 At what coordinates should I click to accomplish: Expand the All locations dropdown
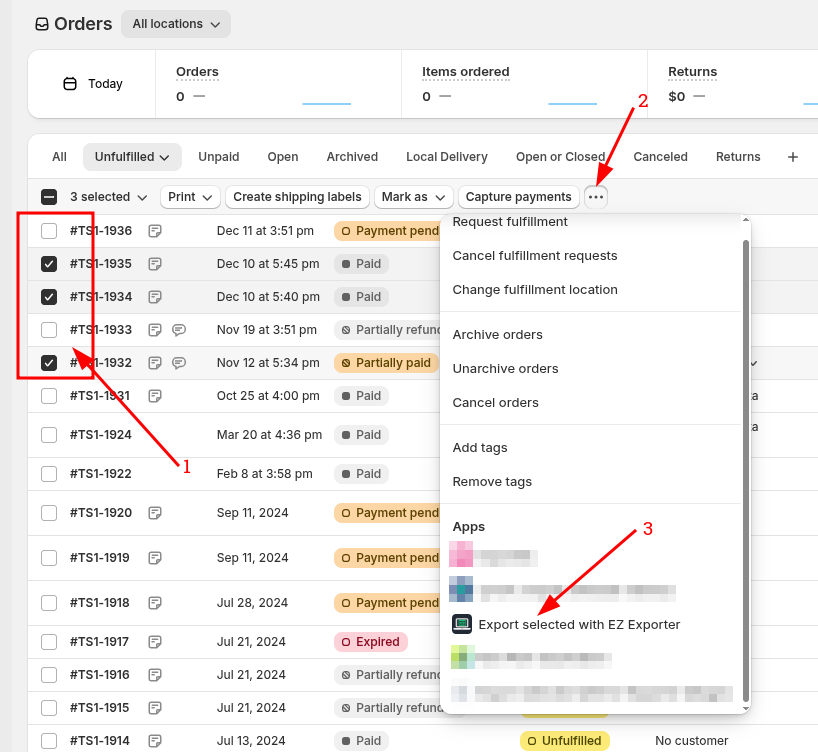pyautogui.click(x=176, y=24)
